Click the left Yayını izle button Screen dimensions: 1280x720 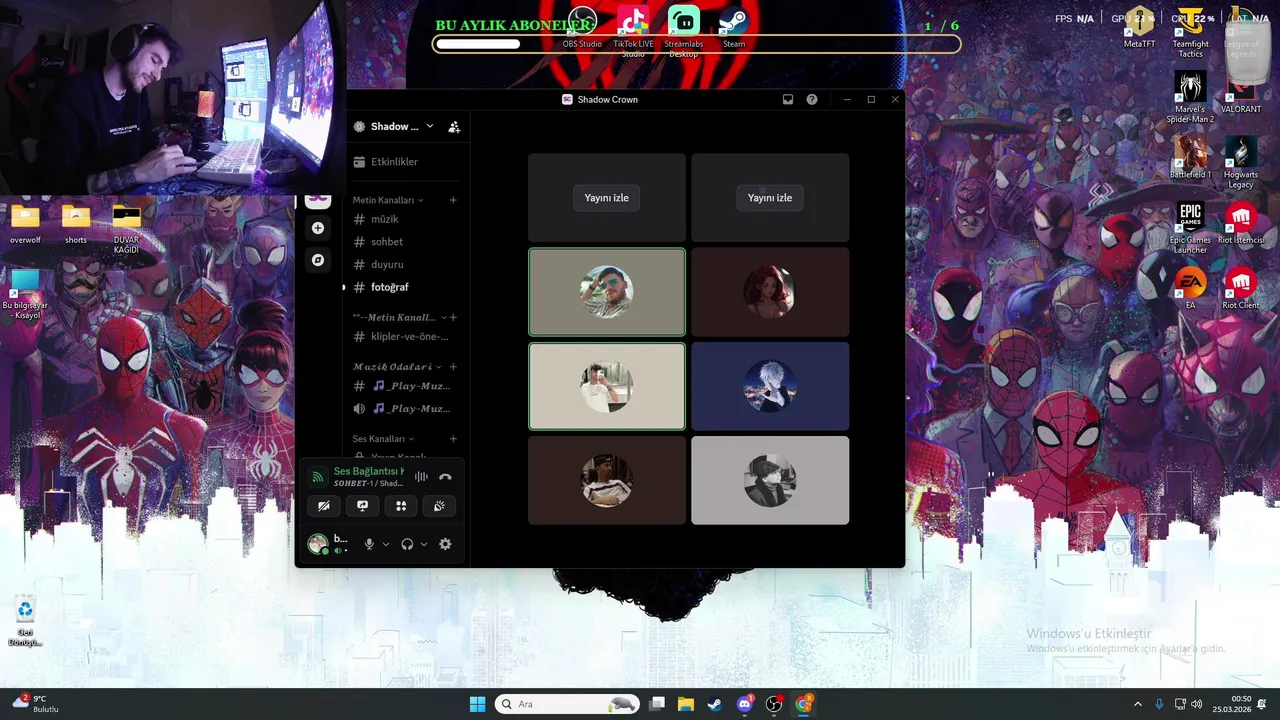(607, 198)
